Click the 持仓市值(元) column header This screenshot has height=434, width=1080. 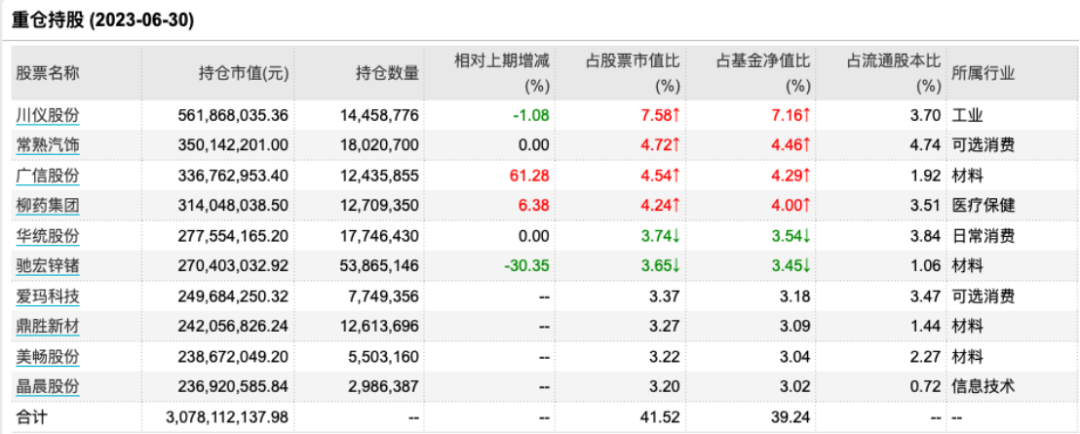pyautogui.click(x=243, y=73)
